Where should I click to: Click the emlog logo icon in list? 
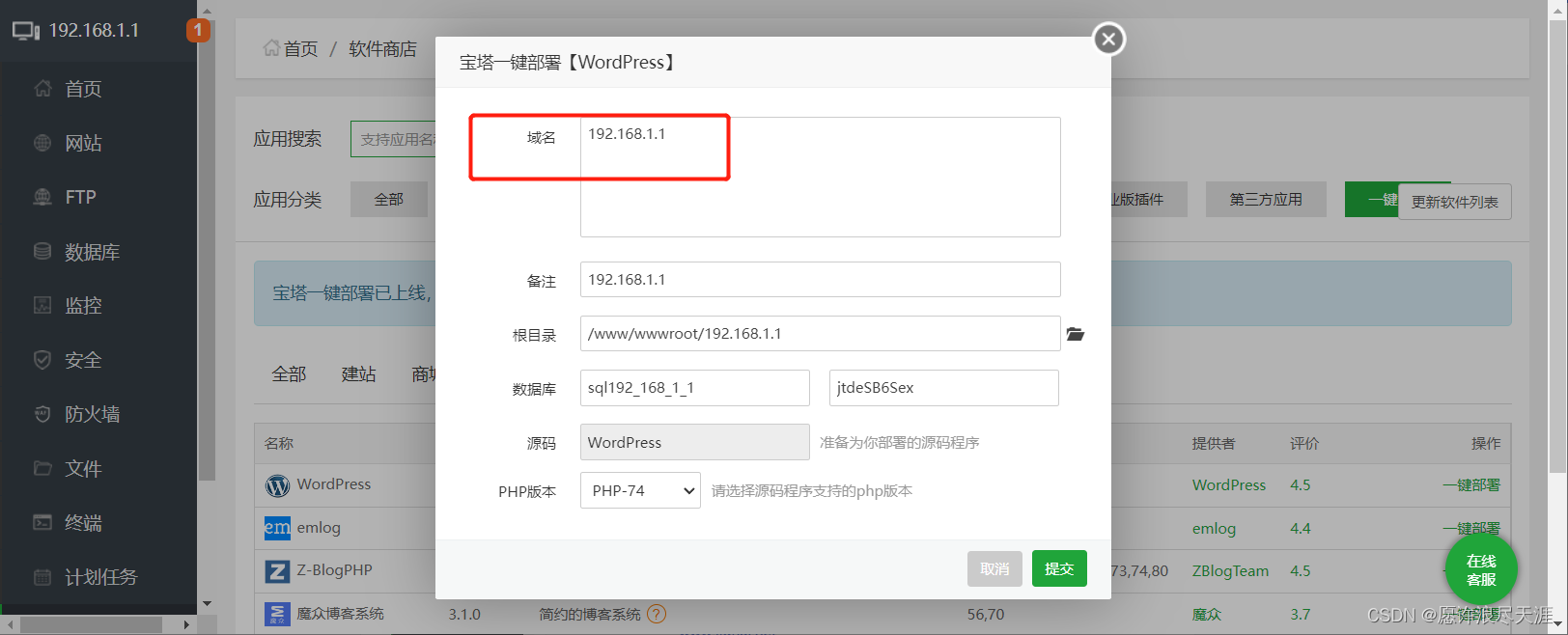tap(277, 528)
